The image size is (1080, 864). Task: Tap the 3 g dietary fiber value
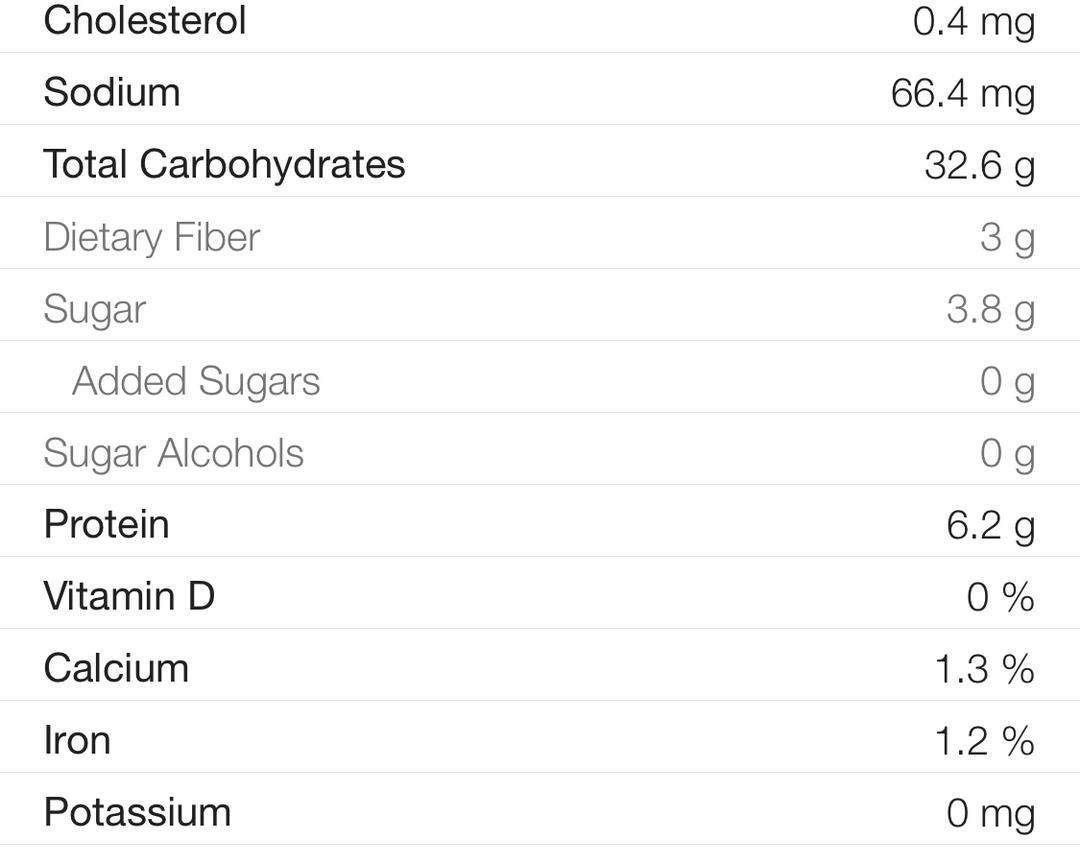point(1006,238)
